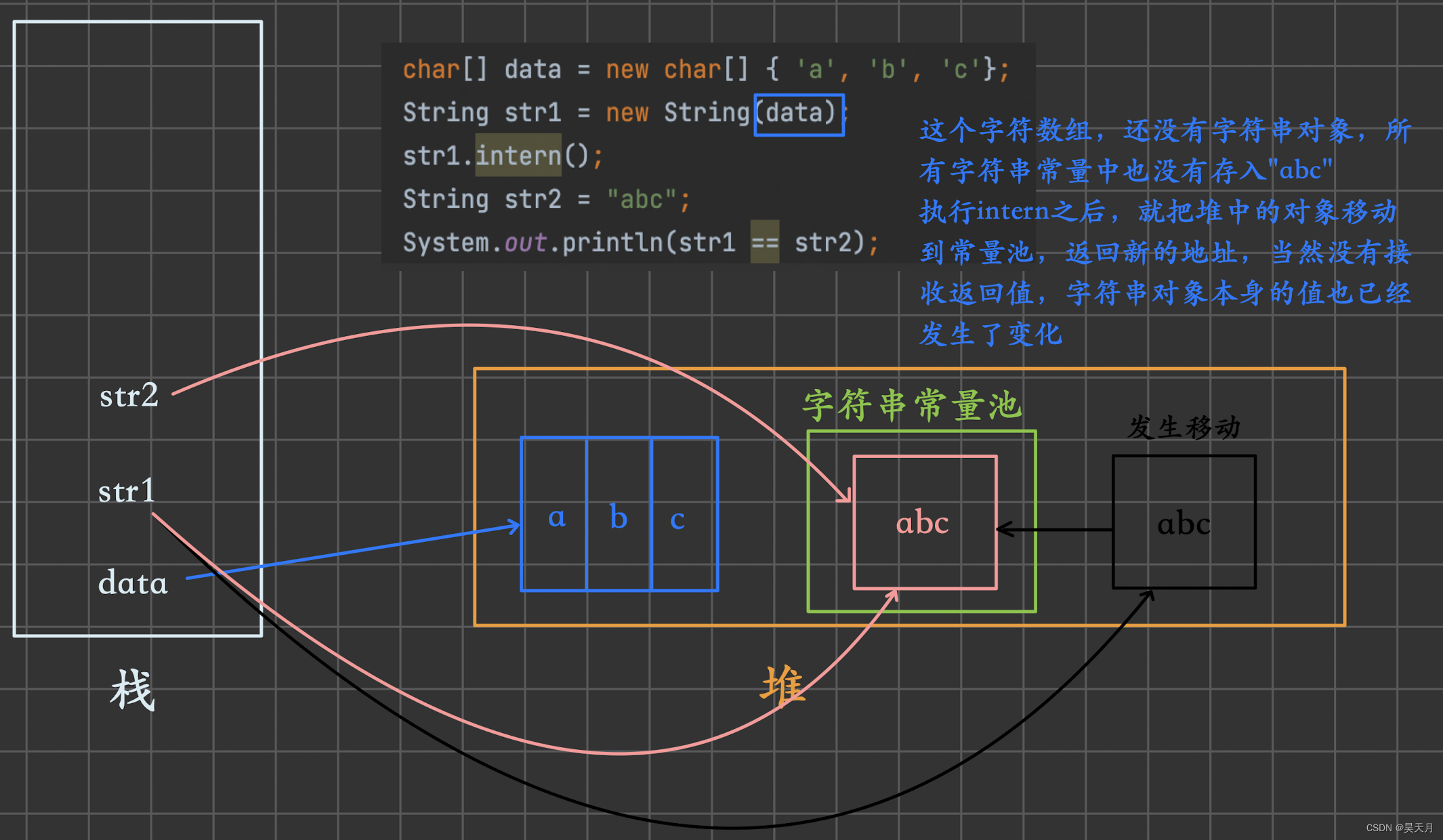The image size is (1443, 840).
Task: Select annotation line '执行intern之后，就把堆中的对象移动'
Action: tap(1158, 211)
